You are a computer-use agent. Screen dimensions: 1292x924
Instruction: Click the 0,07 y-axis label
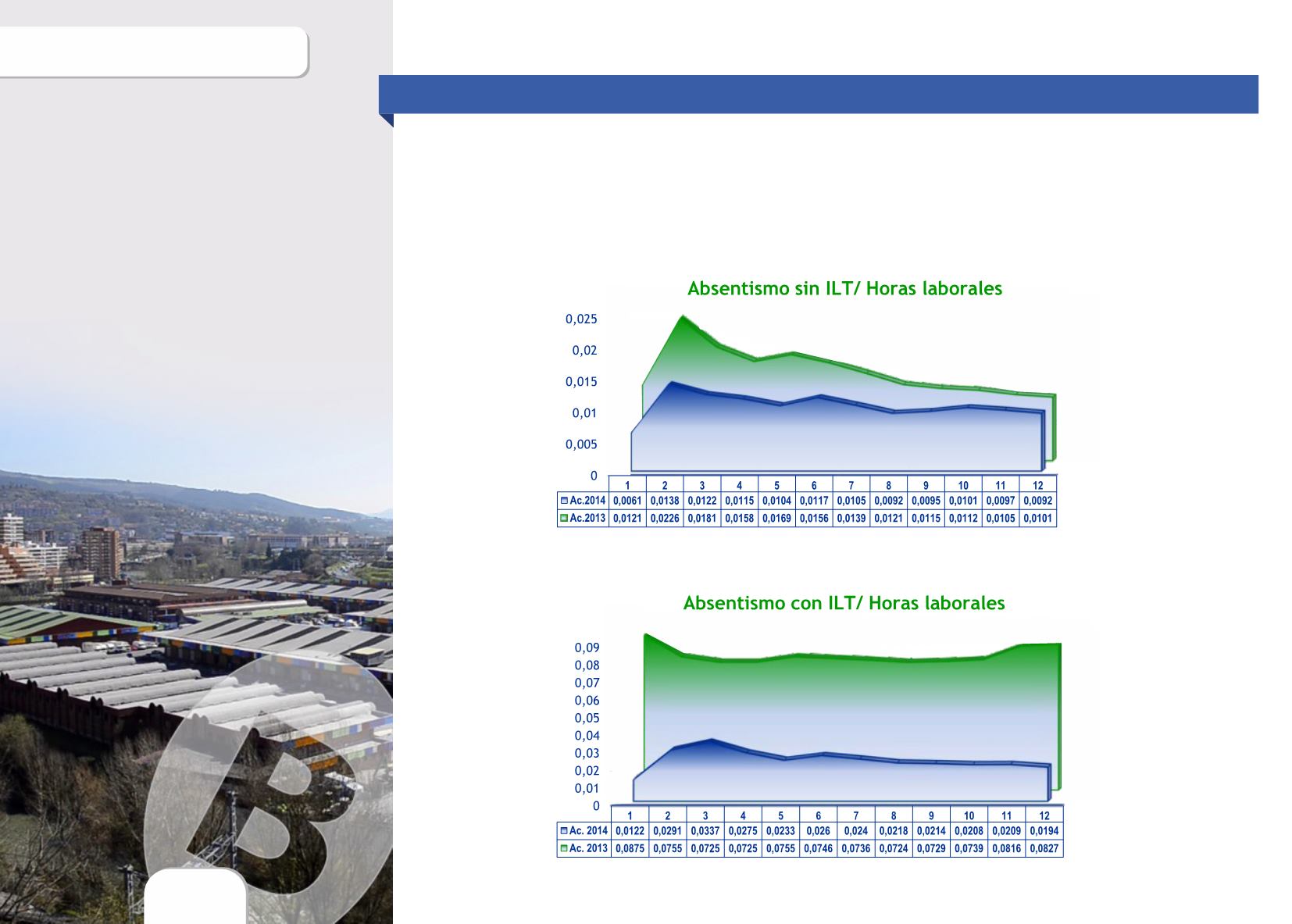587,683
